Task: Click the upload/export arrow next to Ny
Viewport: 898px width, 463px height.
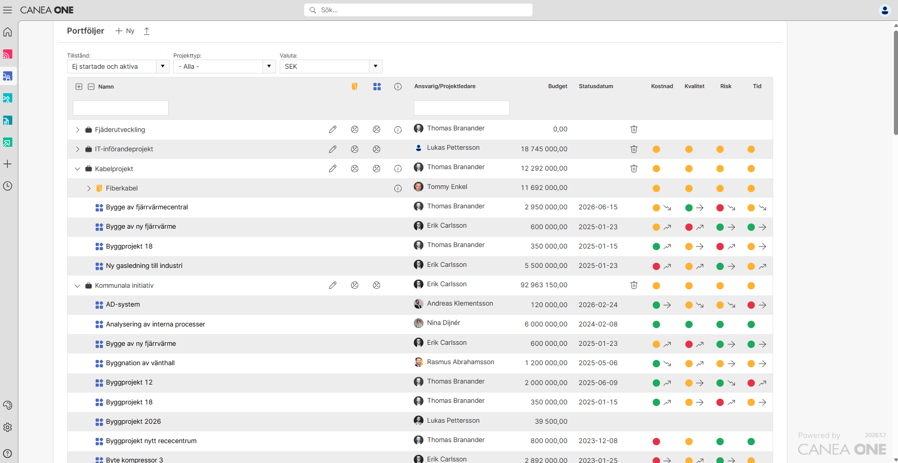Action: click(x=147, y=31)
